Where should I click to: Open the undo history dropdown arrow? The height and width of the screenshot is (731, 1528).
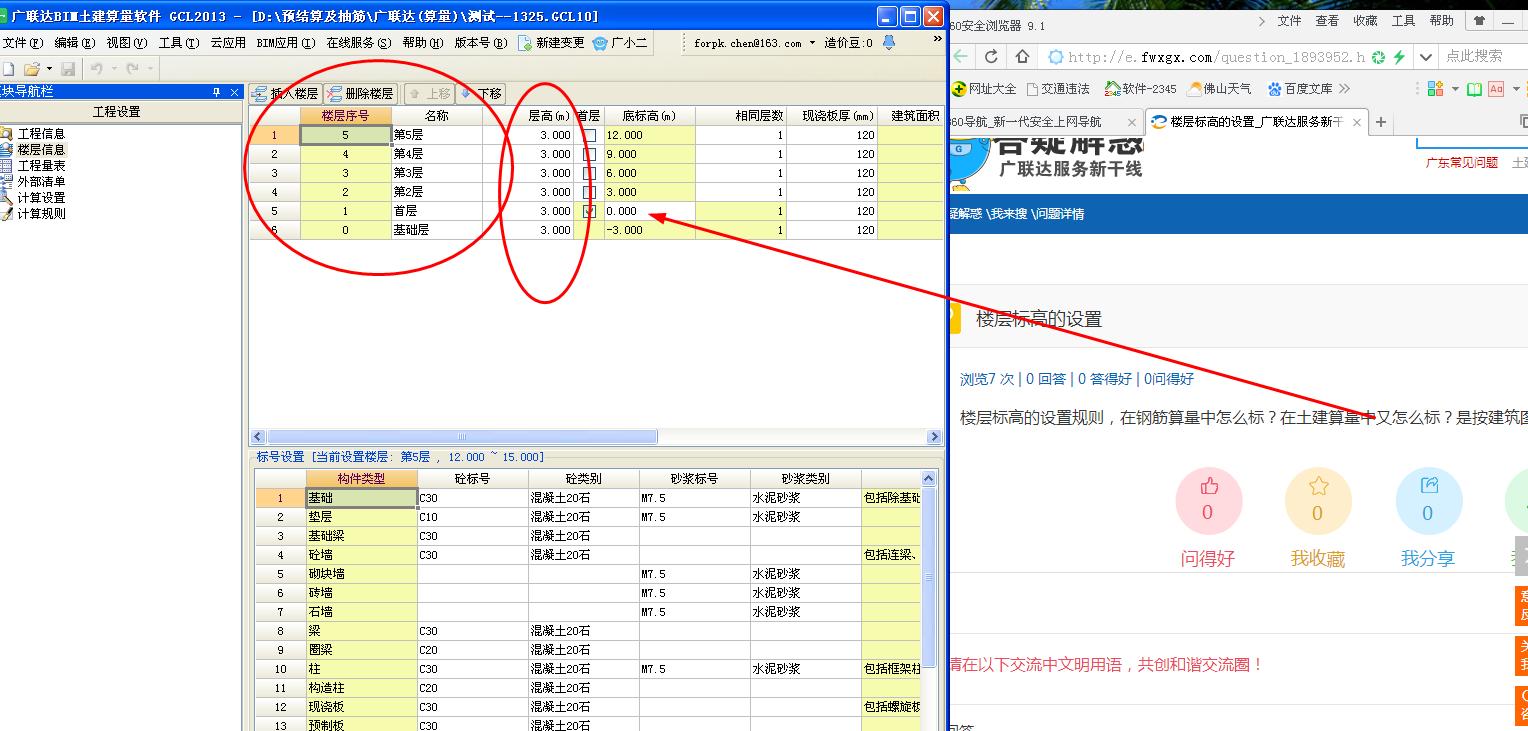coord(113,69)
